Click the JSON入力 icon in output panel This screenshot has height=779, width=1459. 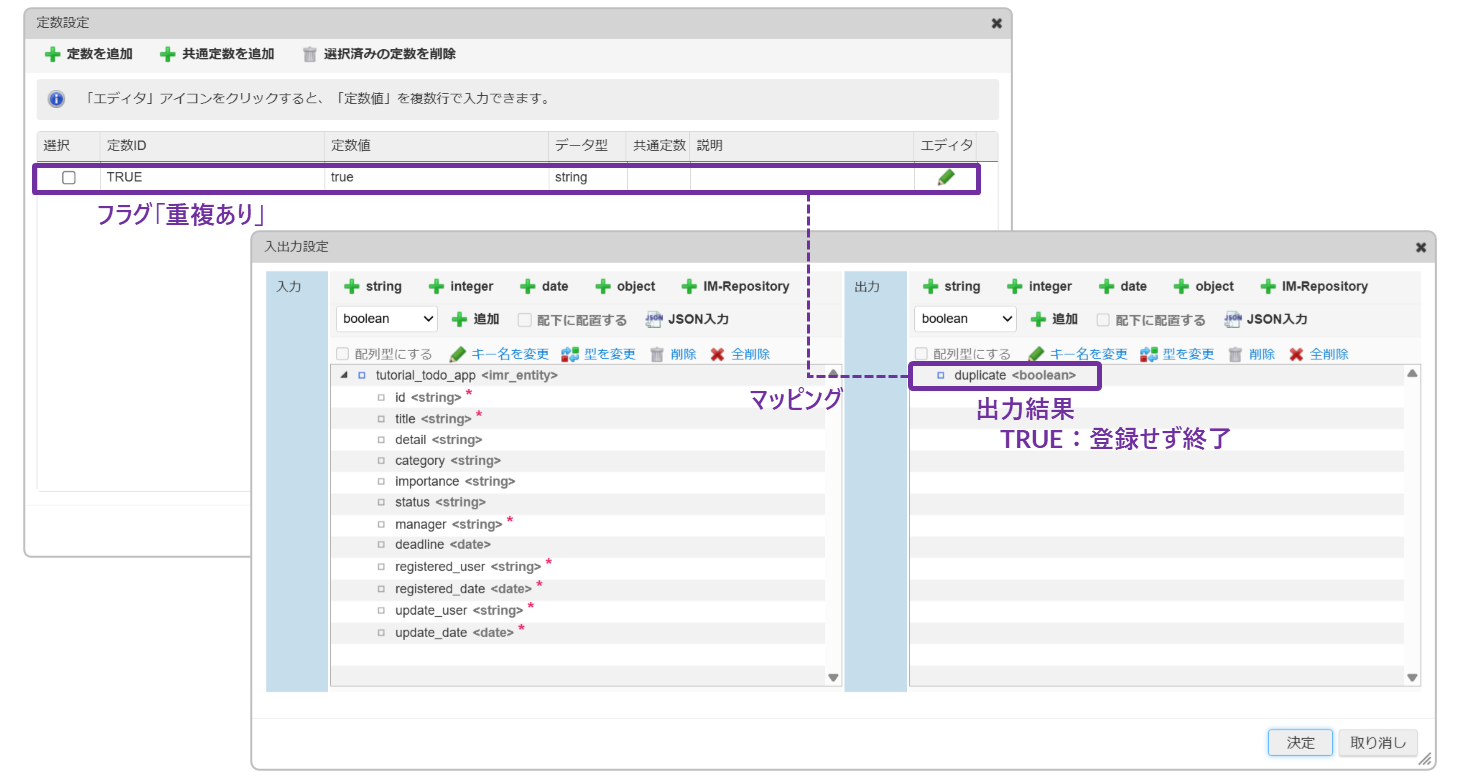(x=1233, y=319)
